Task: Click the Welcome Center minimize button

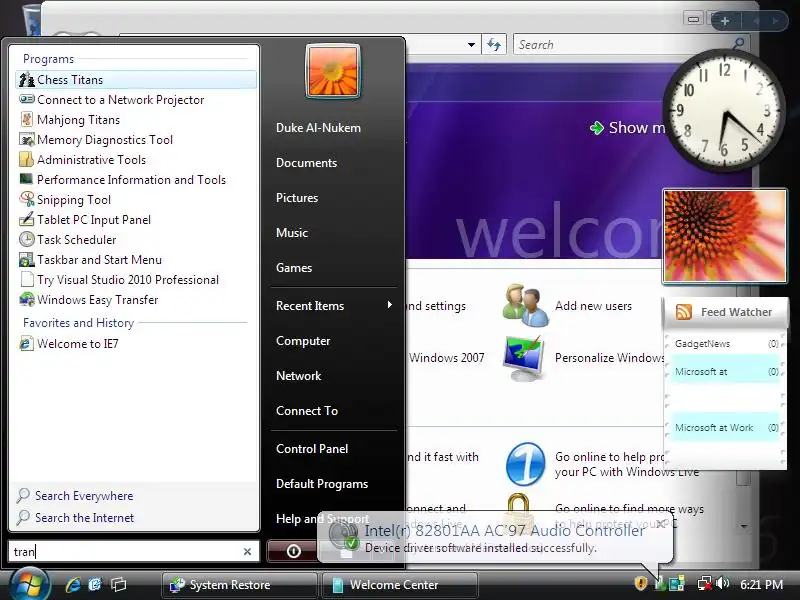Action: 693,19
